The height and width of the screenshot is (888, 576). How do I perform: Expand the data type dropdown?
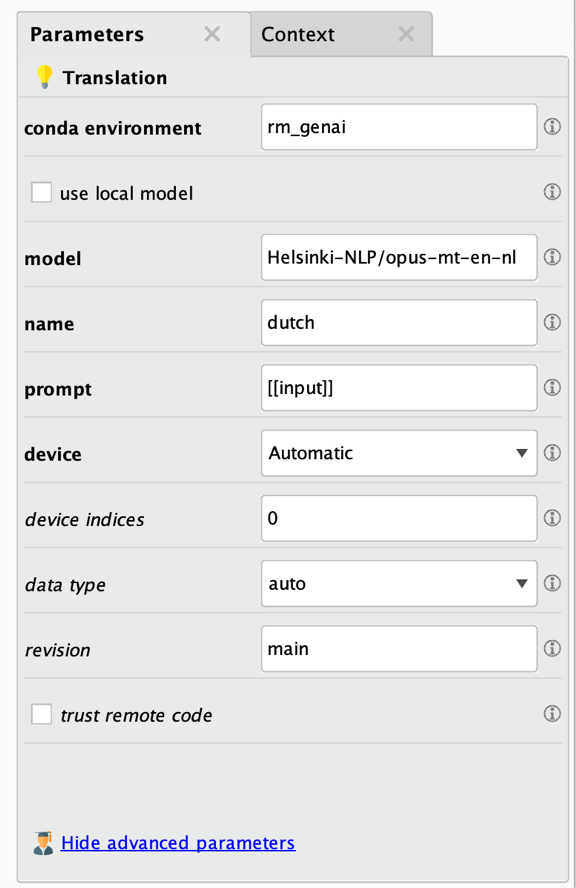398,583
